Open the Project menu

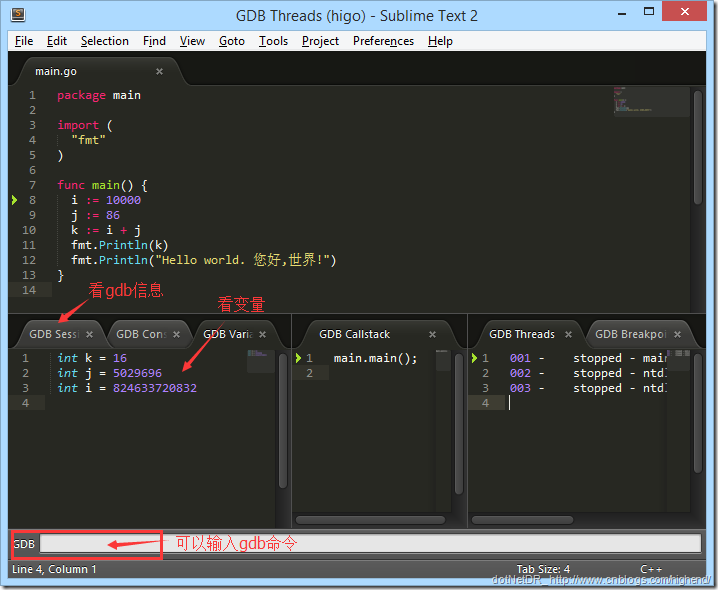321,41
